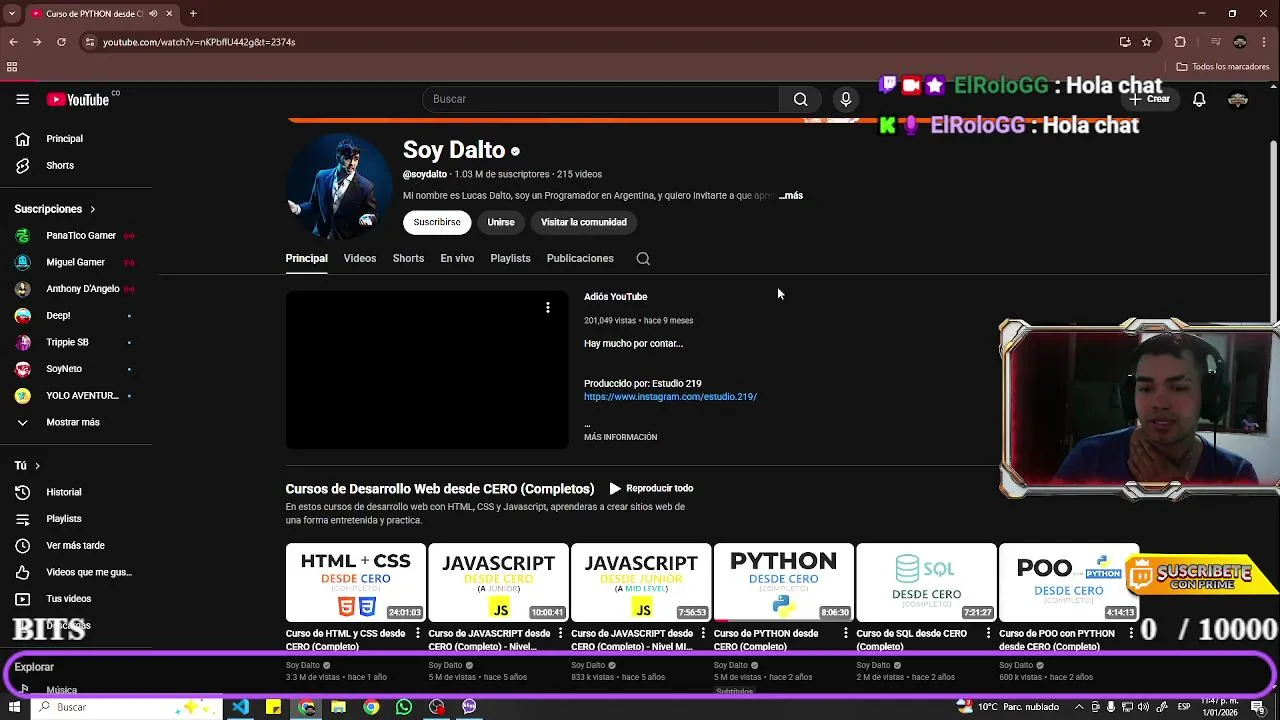Screen dimensions: 1280x720
Task: Click Reproducir todo for the playlist
Action: pyautogui.click(x=651, y=488)
